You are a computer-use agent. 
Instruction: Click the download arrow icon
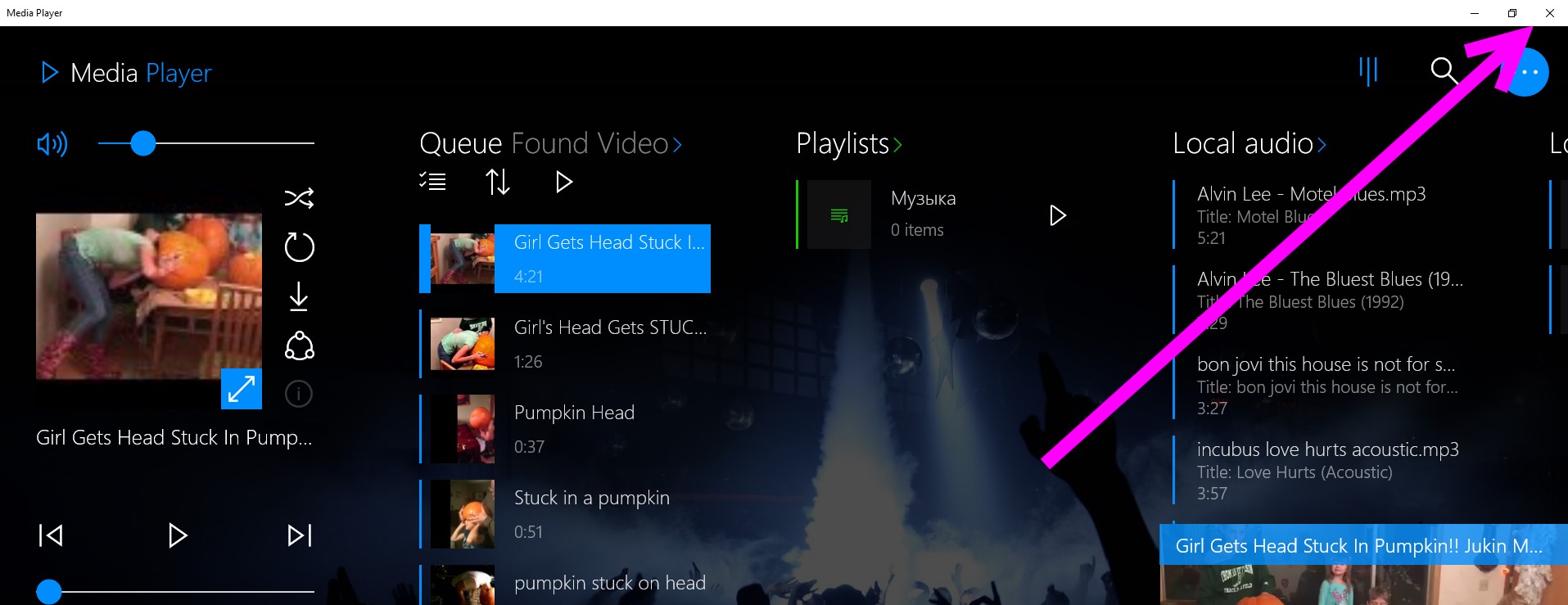point(299,296)
